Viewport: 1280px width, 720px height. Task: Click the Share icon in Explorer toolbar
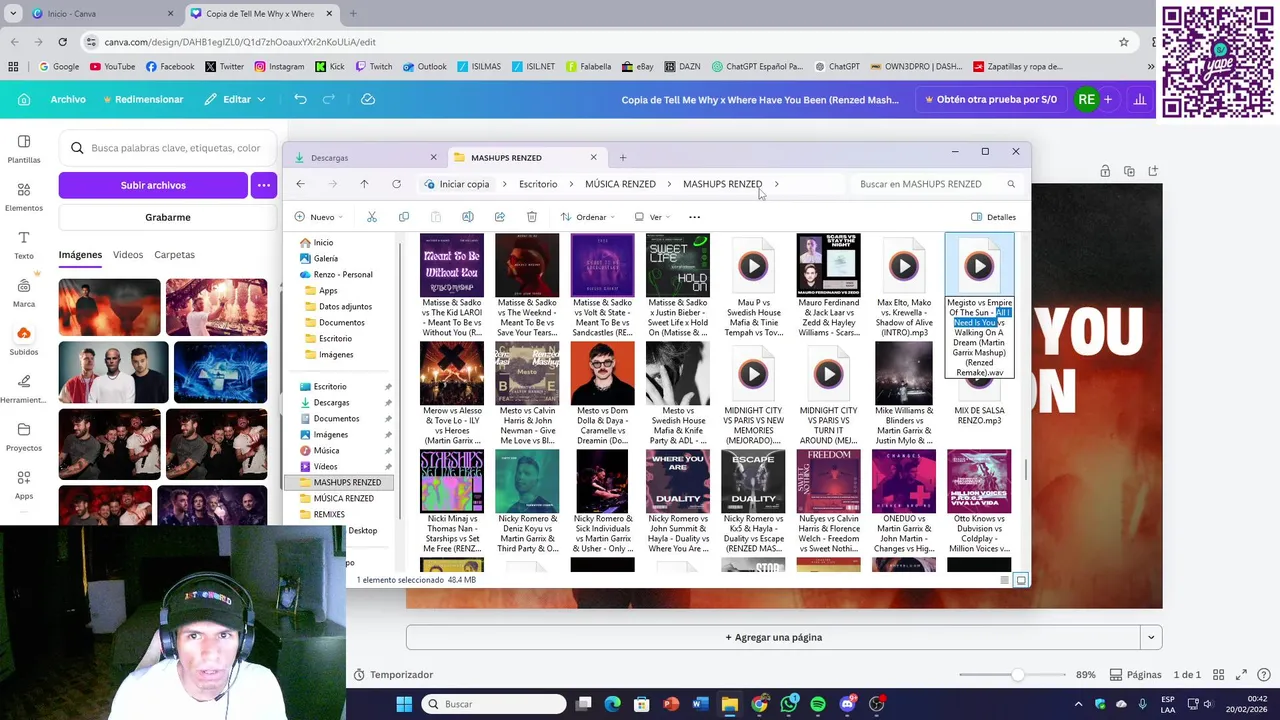[499, 217]
